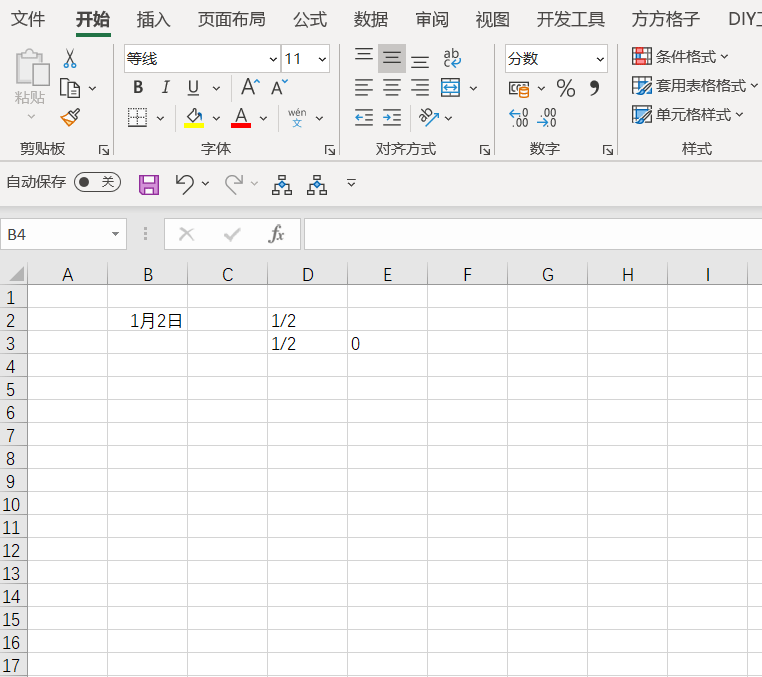The height and width of the screenshot is (677, 762).
Task: Switch to the 页面布局 tab
Action: 232,19
